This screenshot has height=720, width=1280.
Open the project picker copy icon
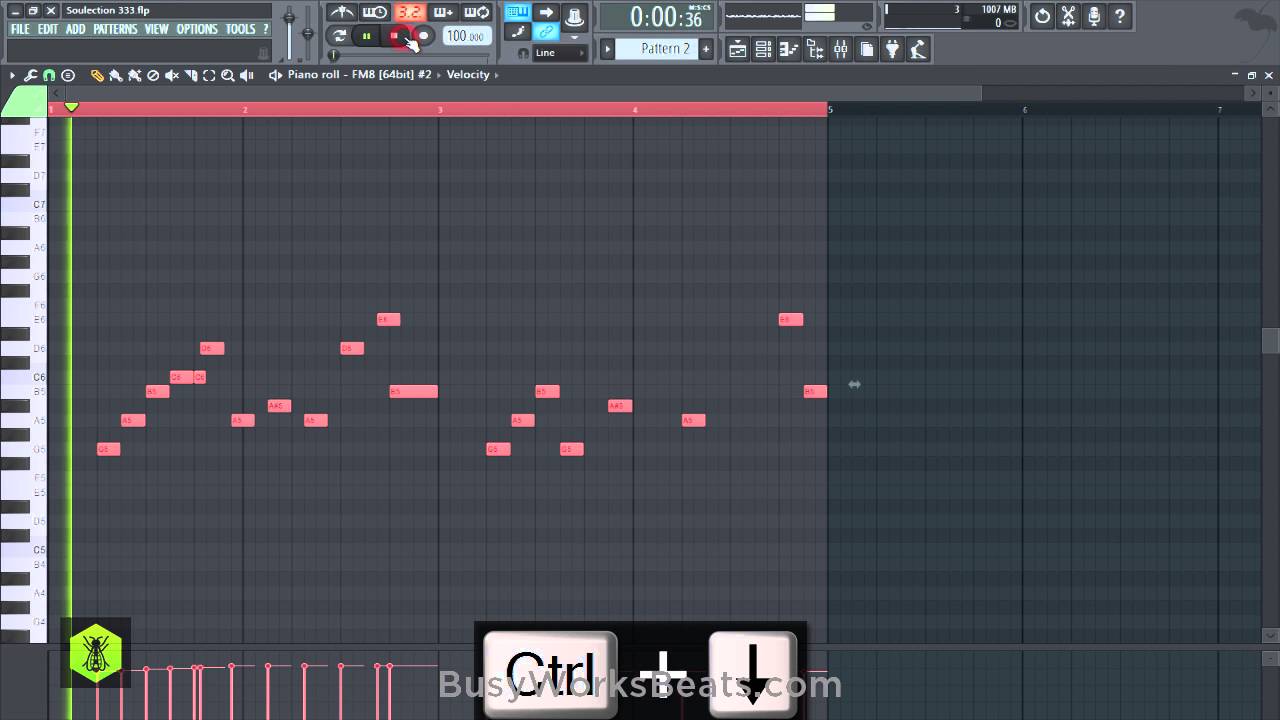tap(866, 49)
